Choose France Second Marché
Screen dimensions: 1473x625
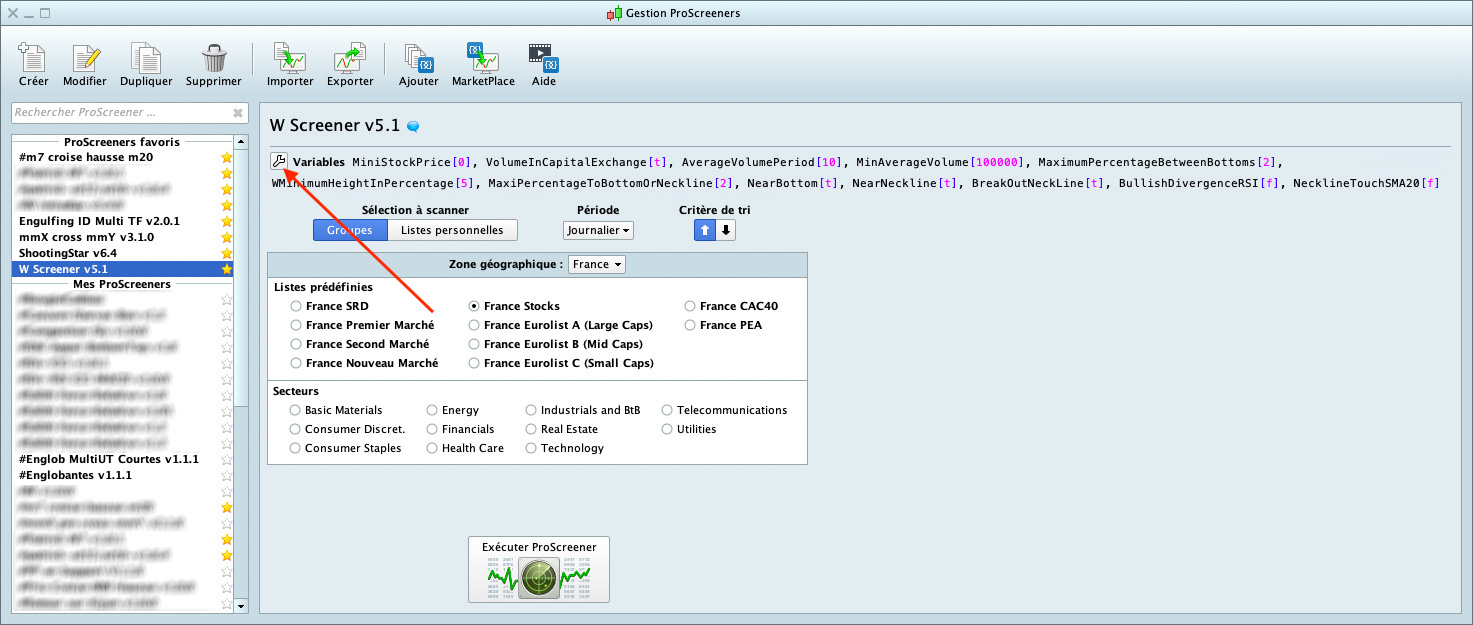click(295, 344)
